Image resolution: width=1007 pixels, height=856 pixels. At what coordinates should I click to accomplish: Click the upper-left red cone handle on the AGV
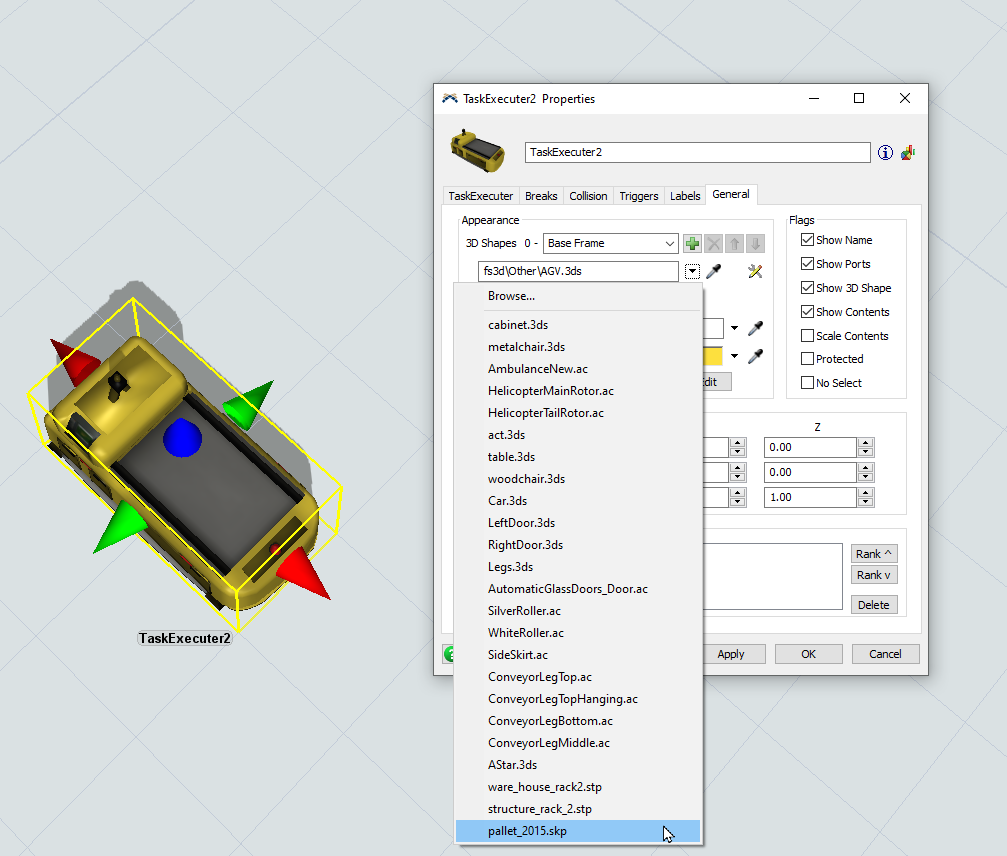(75, 363)
